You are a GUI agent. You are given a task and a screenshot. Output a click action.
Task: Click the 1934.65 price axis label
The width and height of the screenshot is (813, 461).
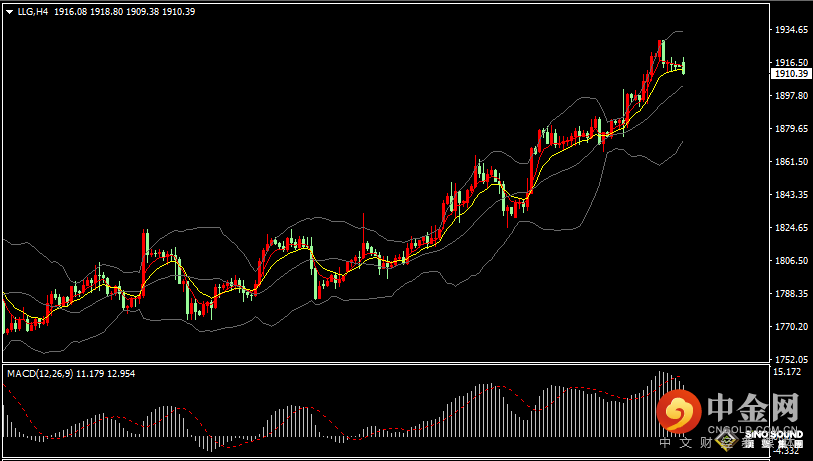coord(791,30)
